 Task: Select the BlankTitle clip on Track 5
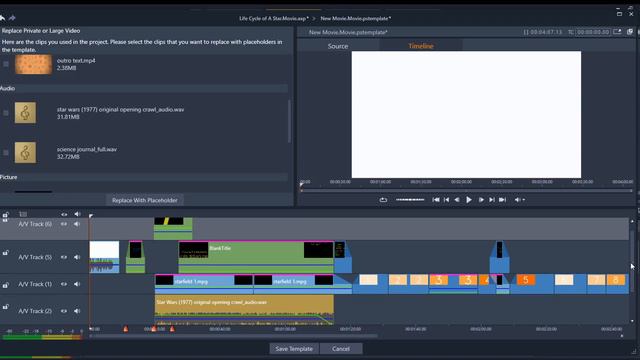coord(256,257)
